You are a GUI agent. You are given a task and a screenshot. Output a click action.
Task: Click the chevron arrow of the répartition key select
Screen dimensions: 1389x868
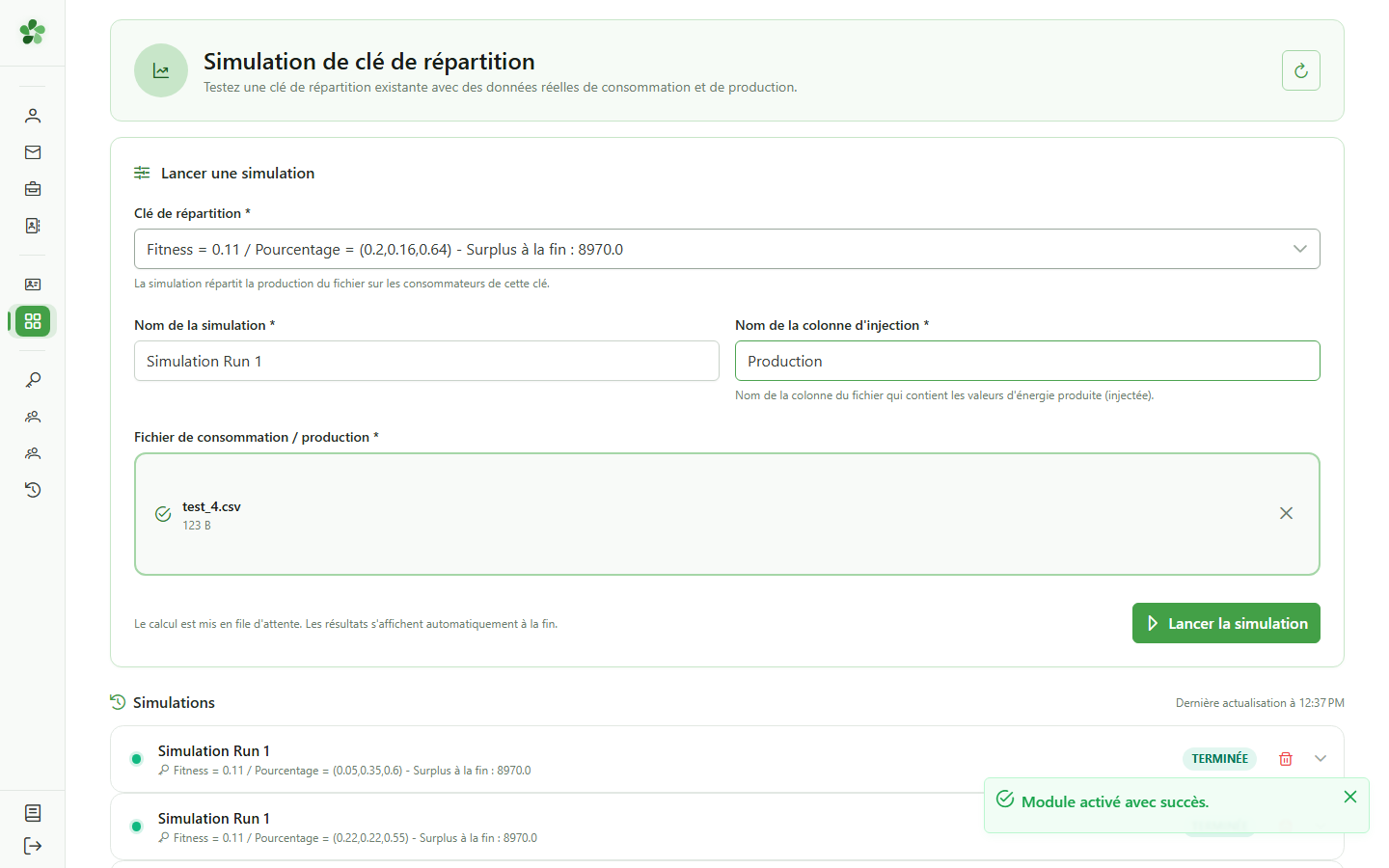click(x=1300, y=249)
